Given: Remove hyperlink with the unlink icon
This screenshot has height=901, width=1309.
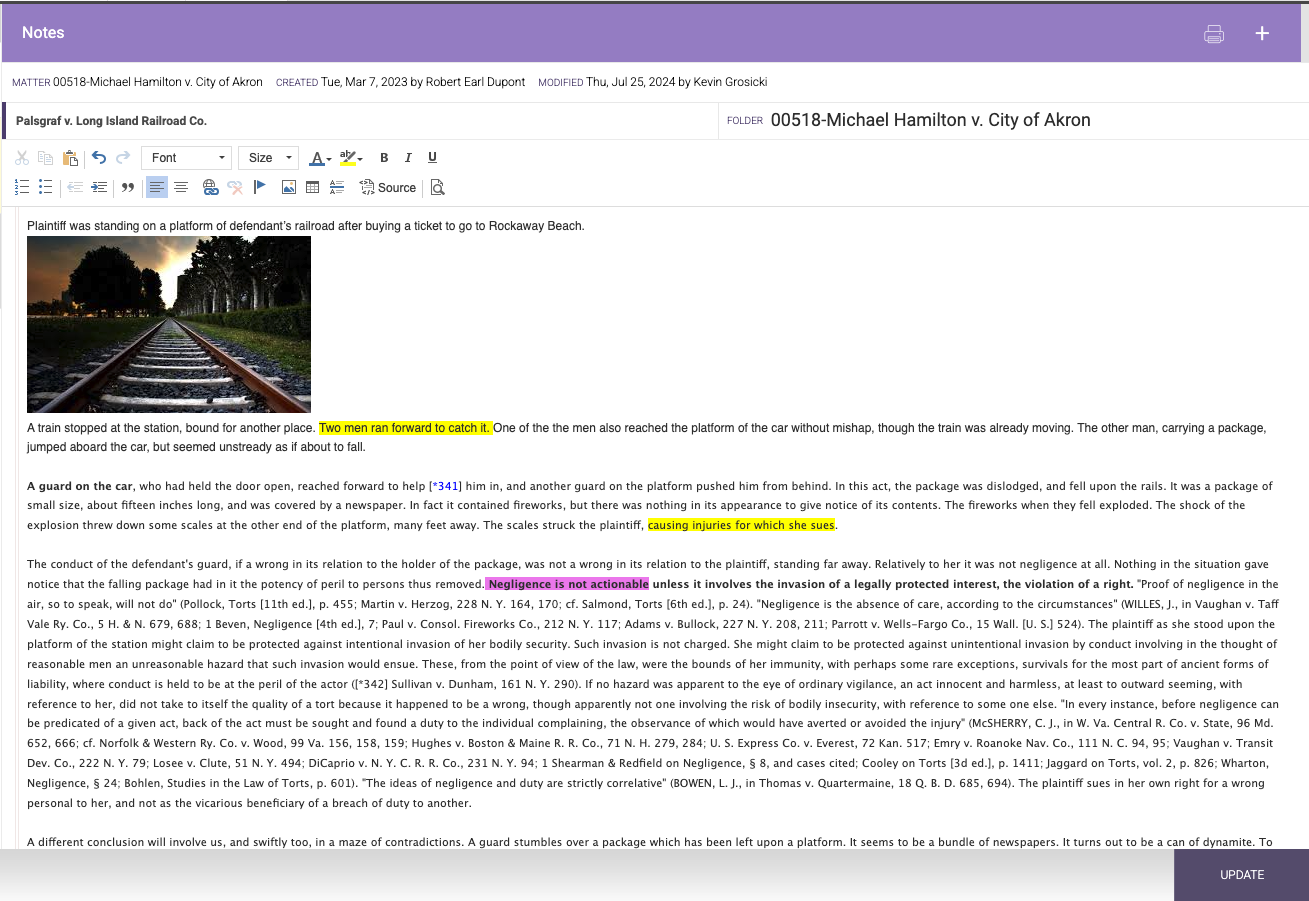Looking at the screenshot, I should (235, 187).
